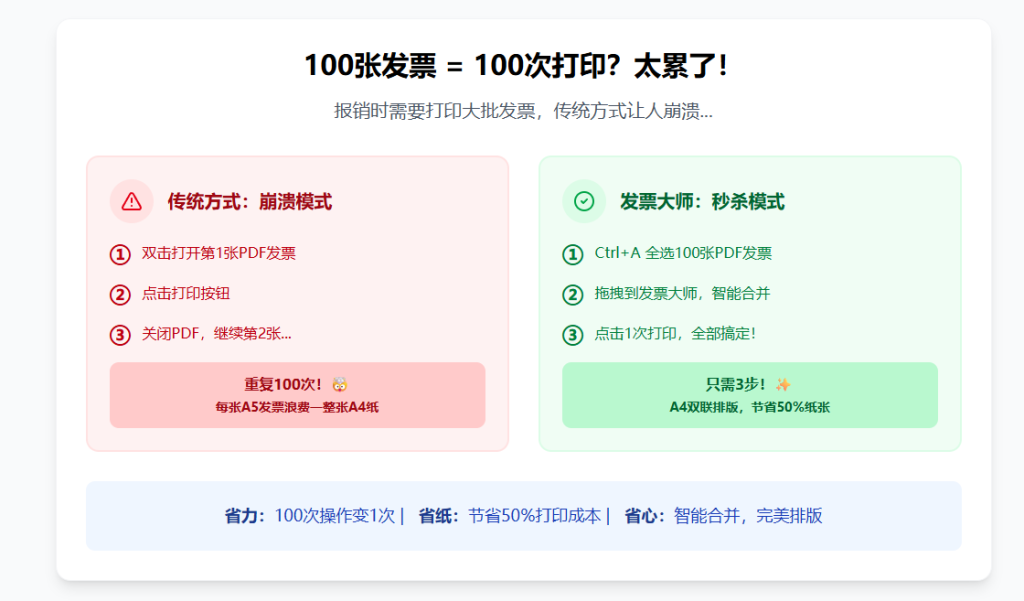
Task: Select the 发票大师：秒杀模式 heading
Action: 702,202
